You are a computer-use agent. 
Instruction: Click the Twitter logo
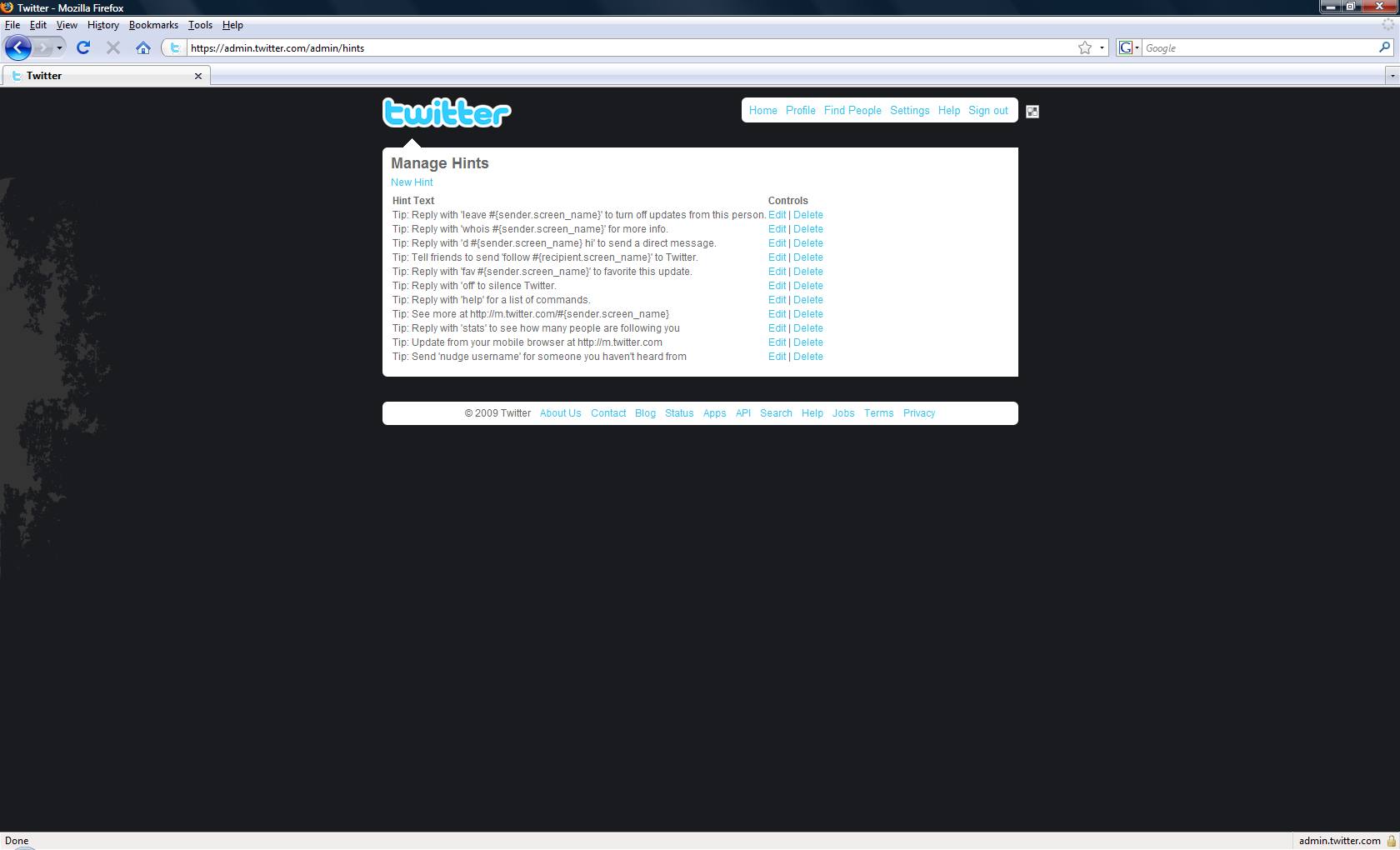(x=447, y=112)
